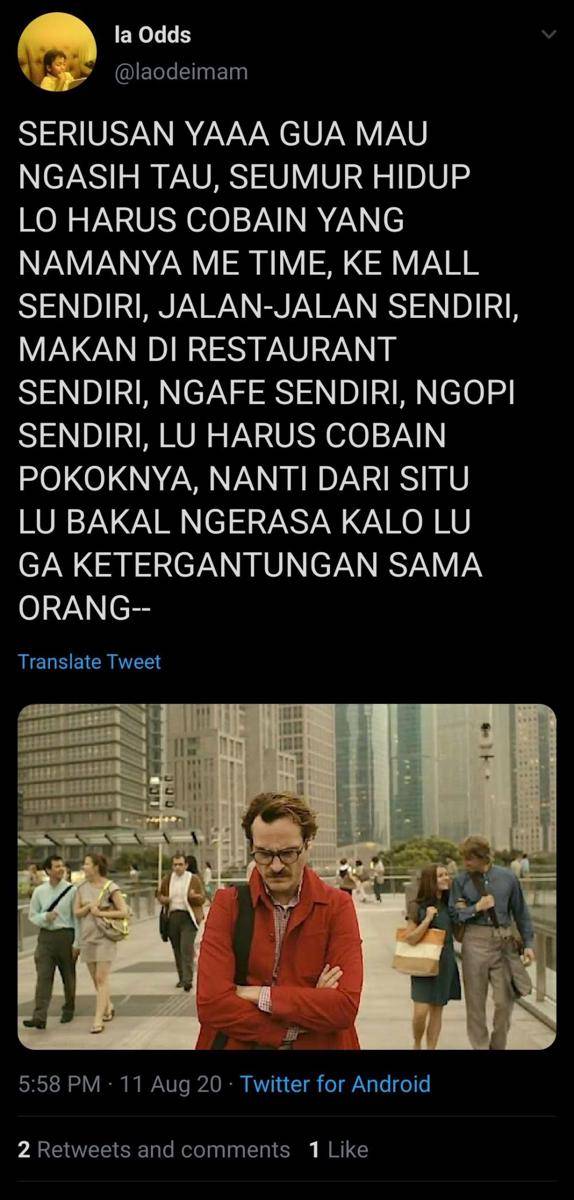Screen dimensions: 574x1200
Task: Tap the display name la Odds
Action: click(153, 35)
